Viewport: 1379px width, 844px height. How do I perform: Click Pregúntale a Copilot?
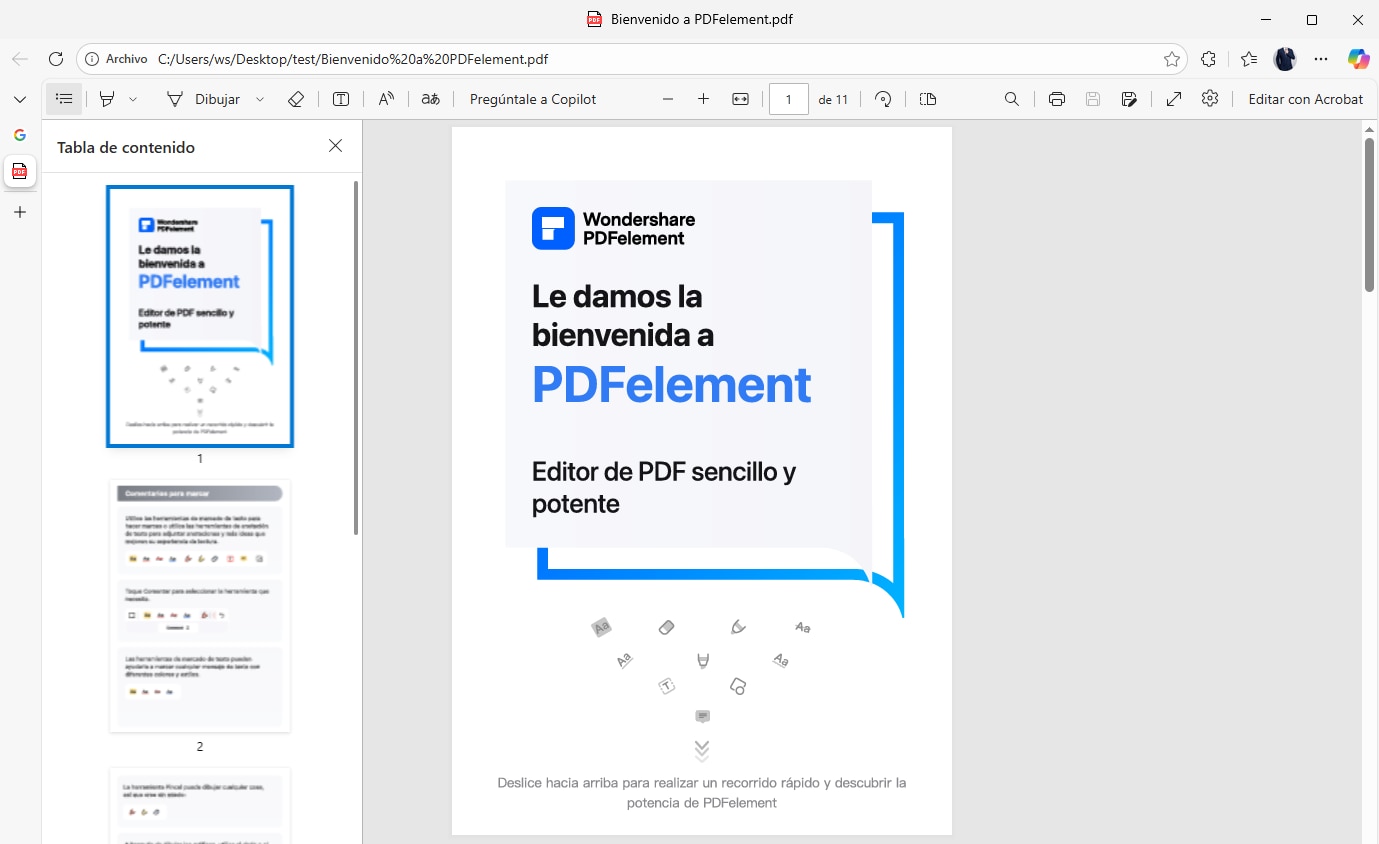click(532, 99)
